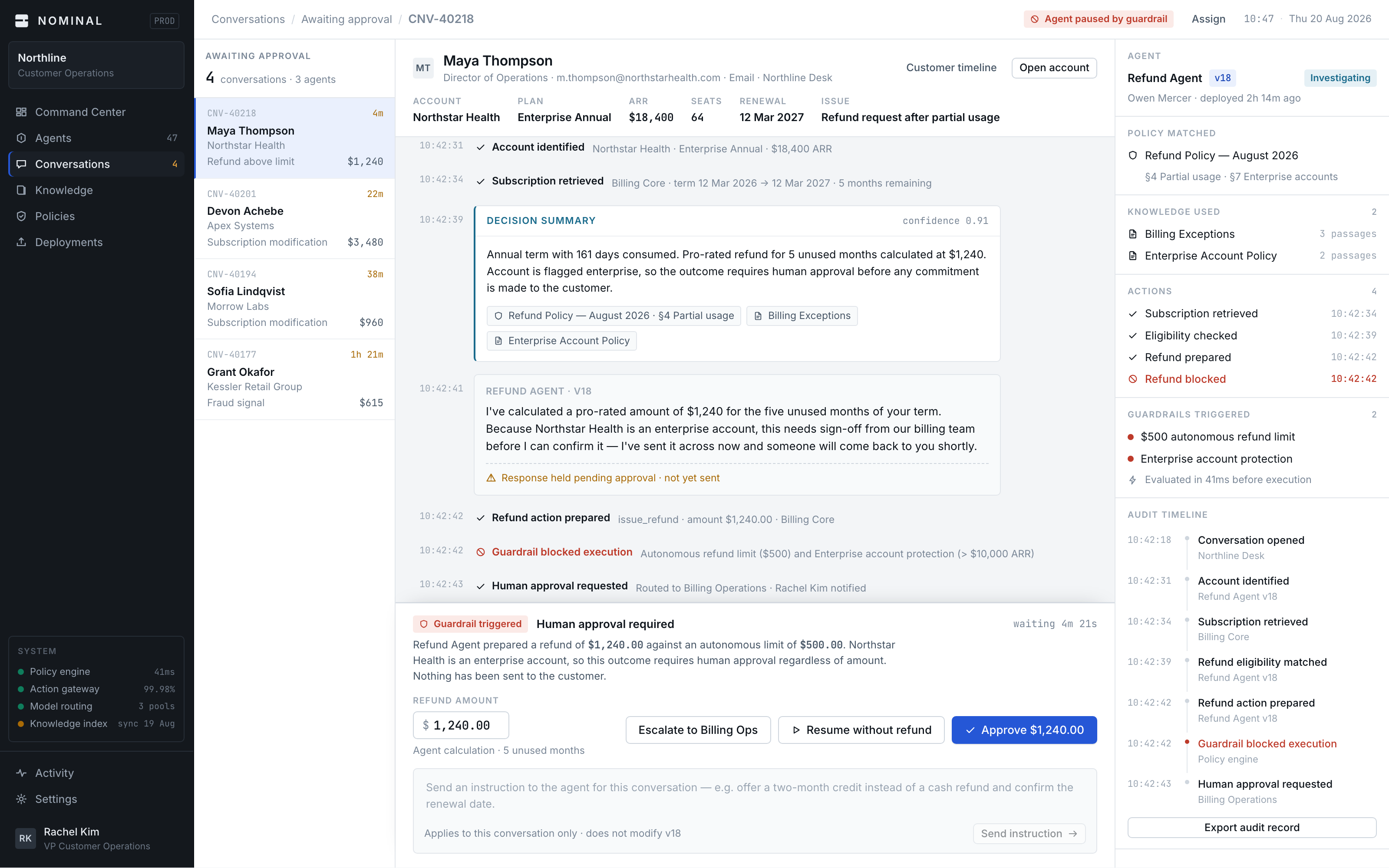The image size is (1389, 868).
Task: Click the v18 version badge
Action: [1222, 78]
